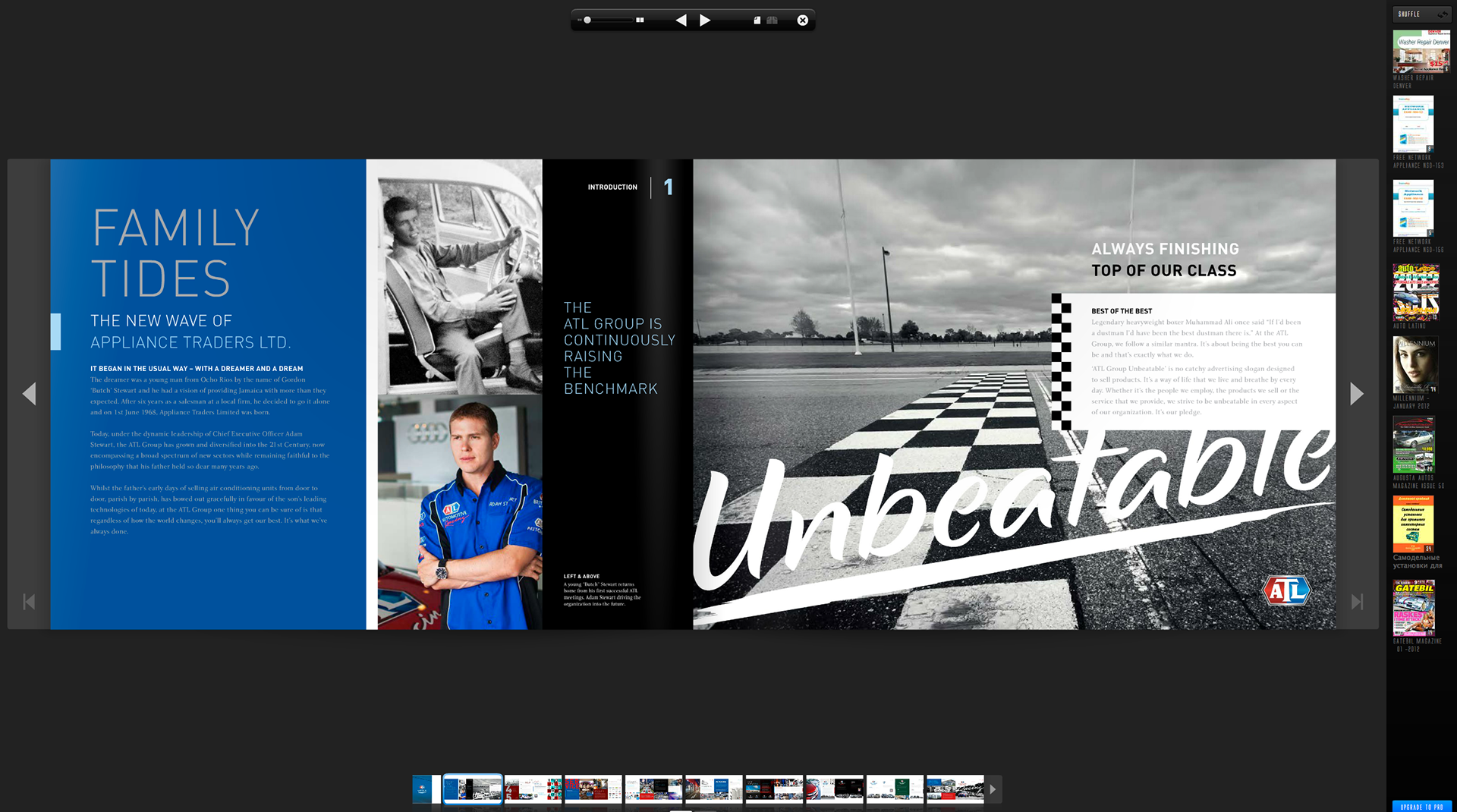Screen dimensions: 1457x812
Task: Jump to the last page icon
Action: coord(1357,602)
